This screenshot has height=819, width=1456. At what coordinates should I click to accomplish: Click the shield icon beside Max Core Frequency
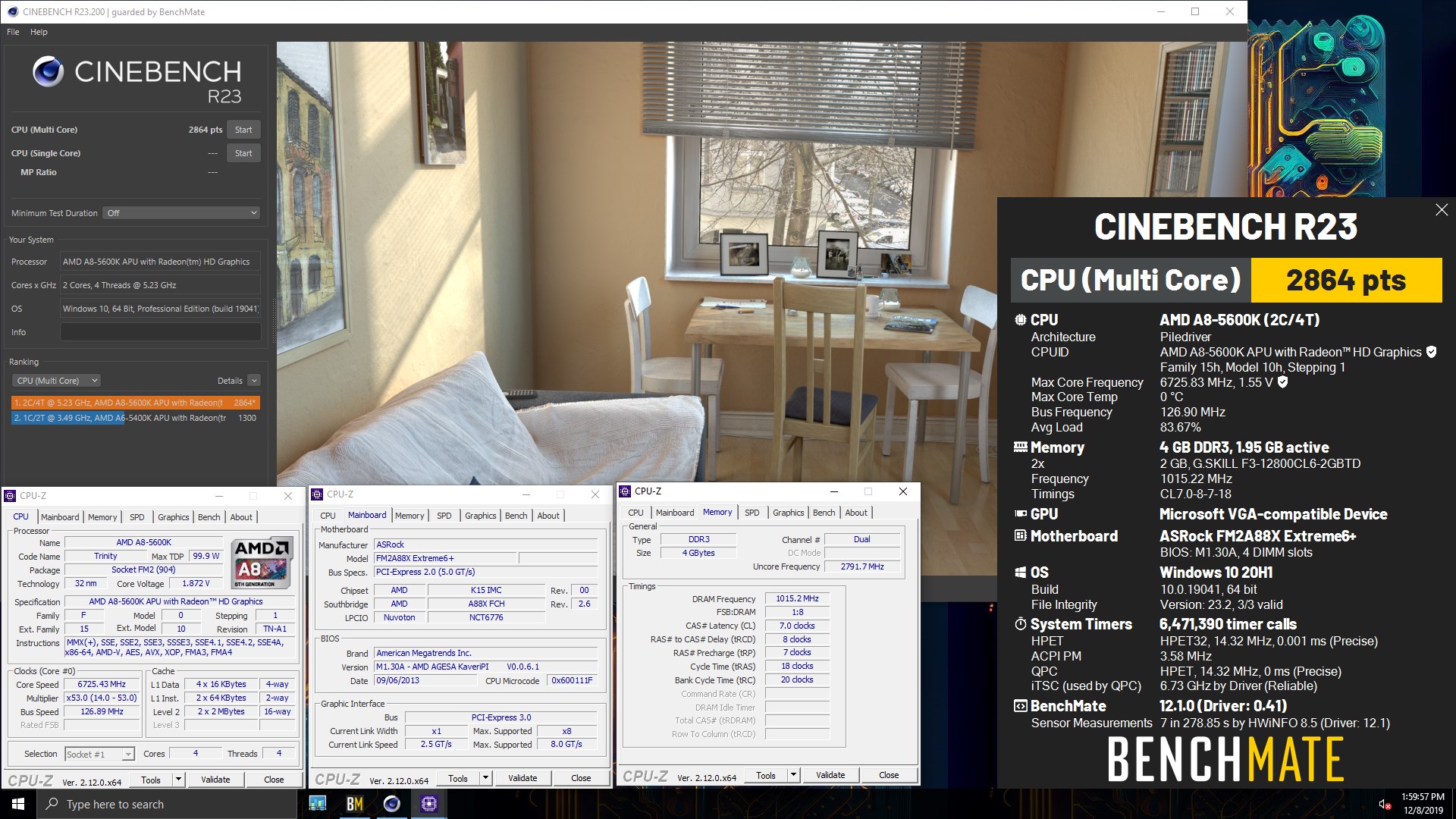coord(1282,382)
